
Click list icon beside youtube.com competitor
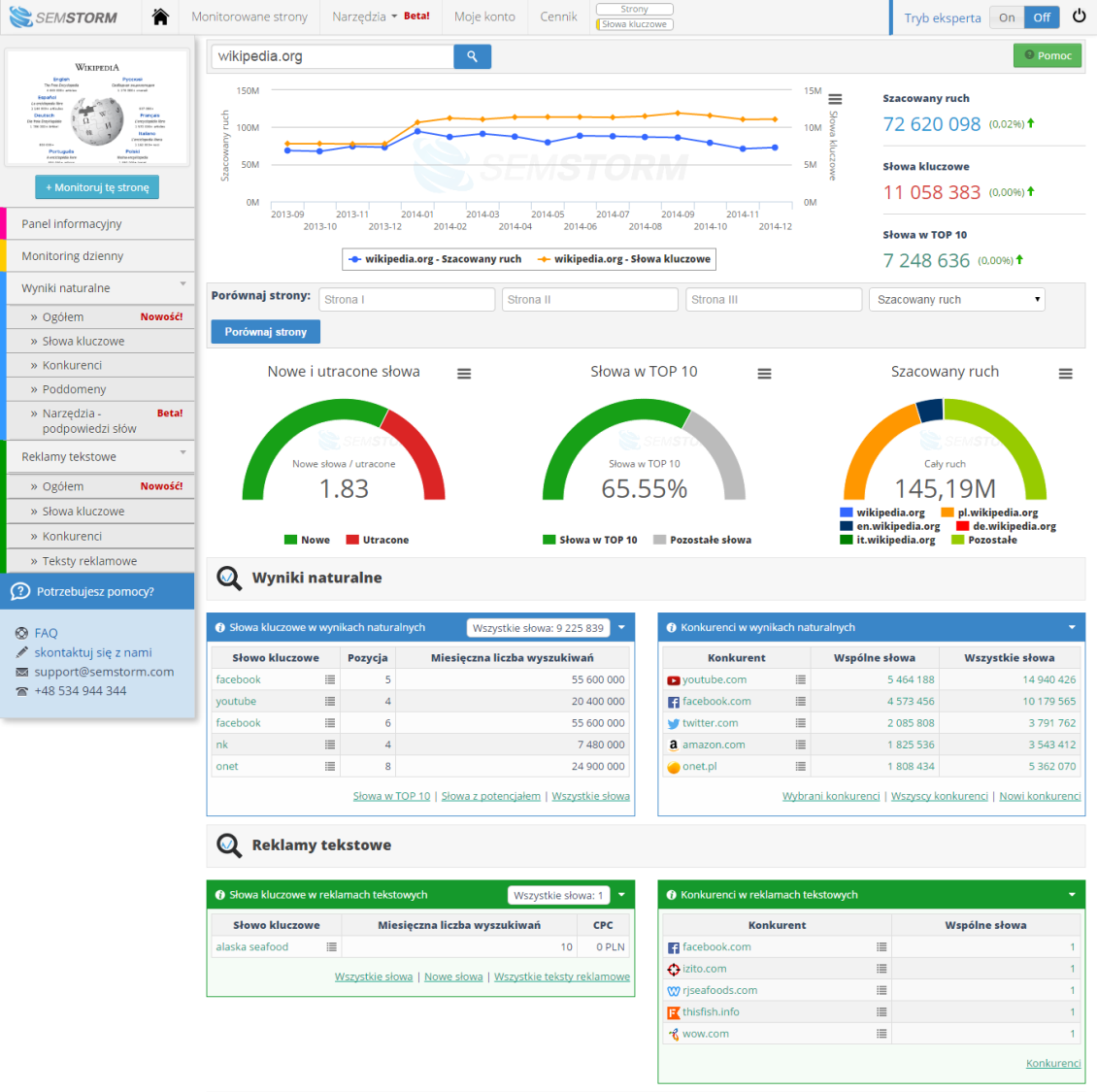[800, 679]
